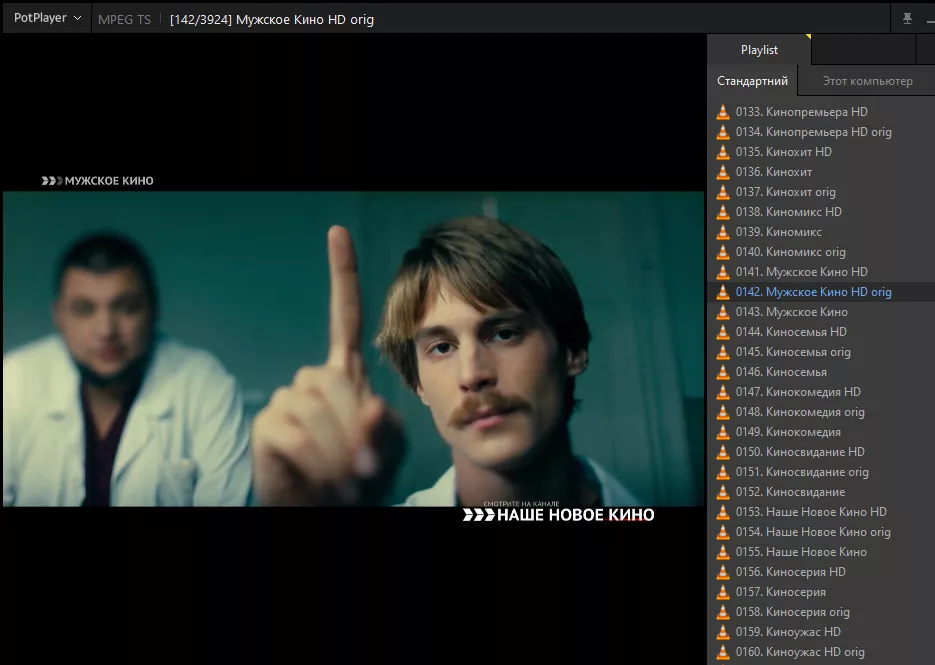The image size is (935, 665).
Task: Select playlist item 0143. Мужское Кино
Action: pos(821,312)
